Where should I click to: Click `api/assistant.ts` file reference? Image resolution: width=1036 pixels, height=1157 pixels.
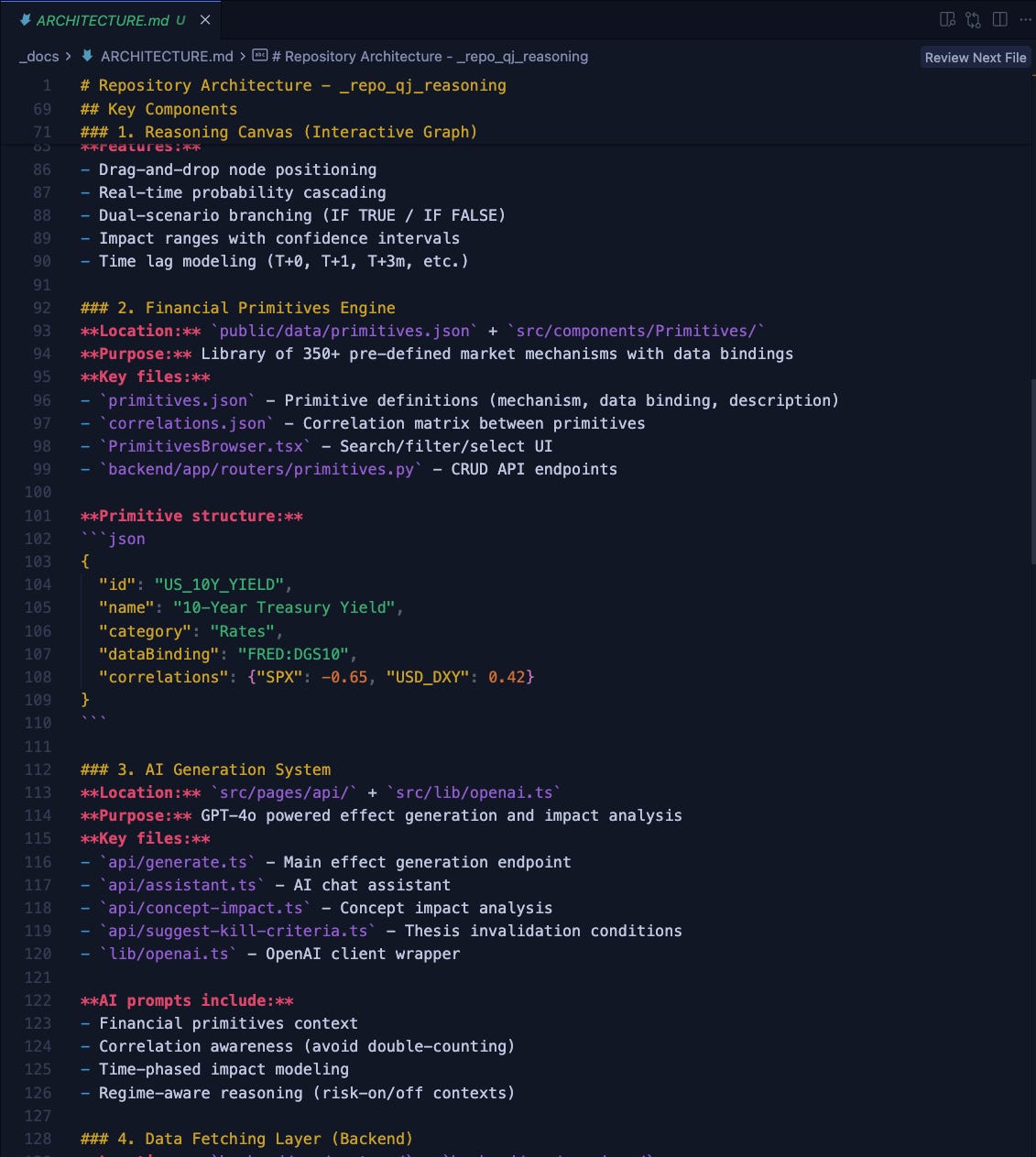(182, 885)
